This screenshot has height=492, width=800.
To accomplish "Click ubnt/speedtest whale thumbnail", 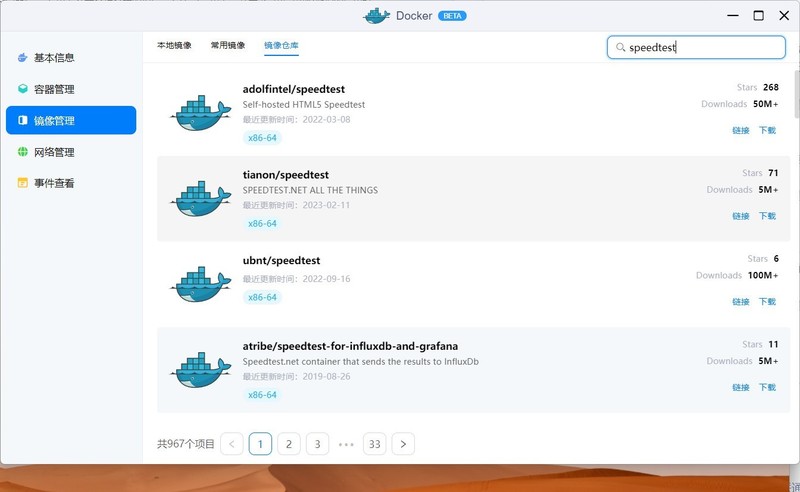I will [200, 284].
